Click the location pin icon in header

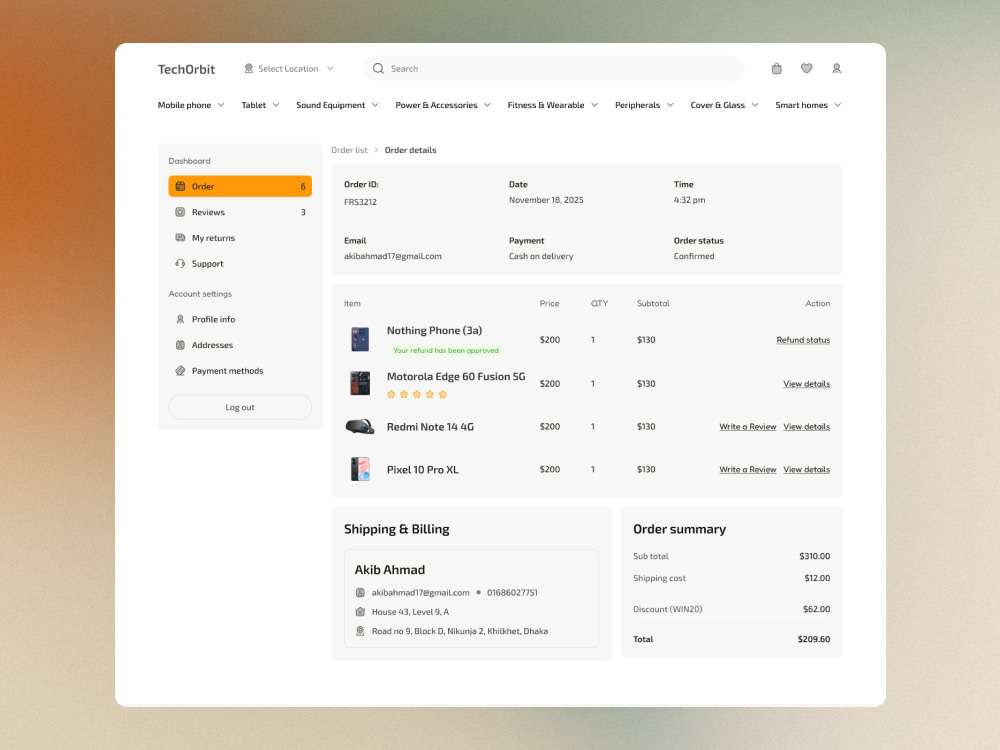coord(249,68)
